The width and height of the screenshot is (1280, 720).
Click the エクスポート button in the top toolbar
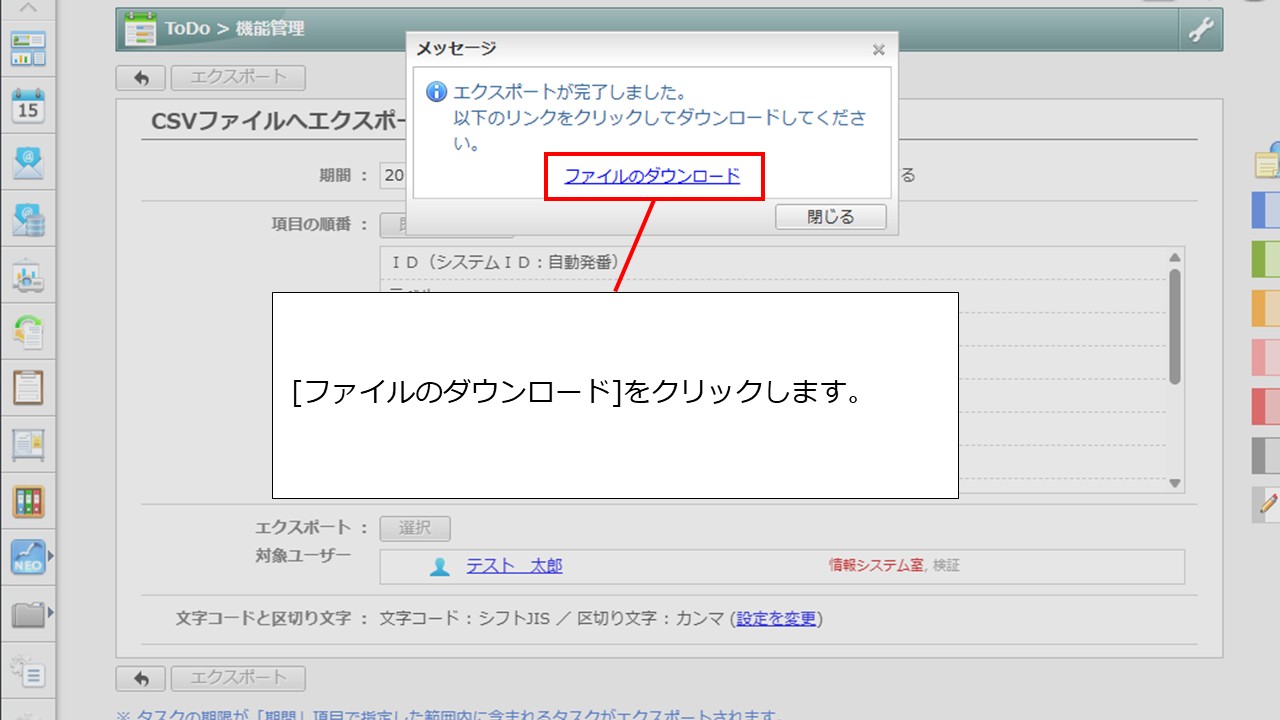pyautogui.click(x=238, y=78)
